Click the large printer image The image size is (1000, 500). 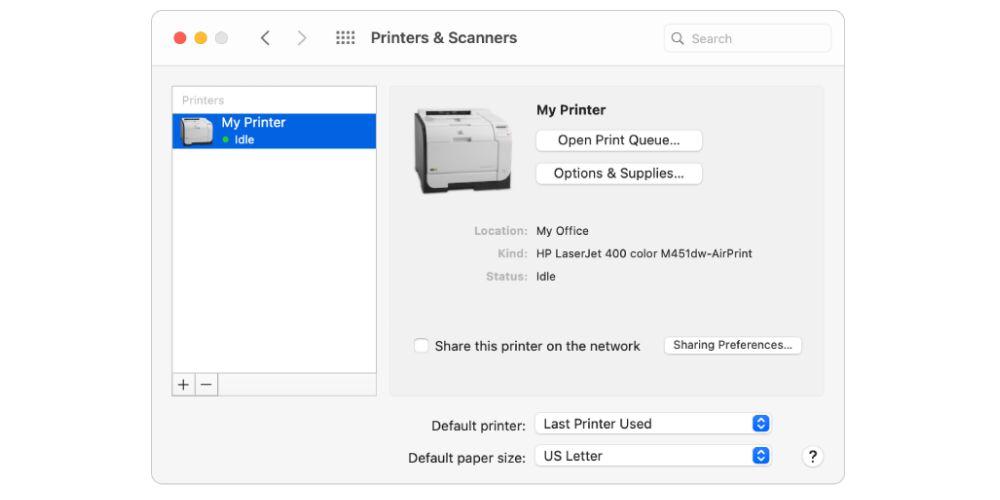click(462, 150)
